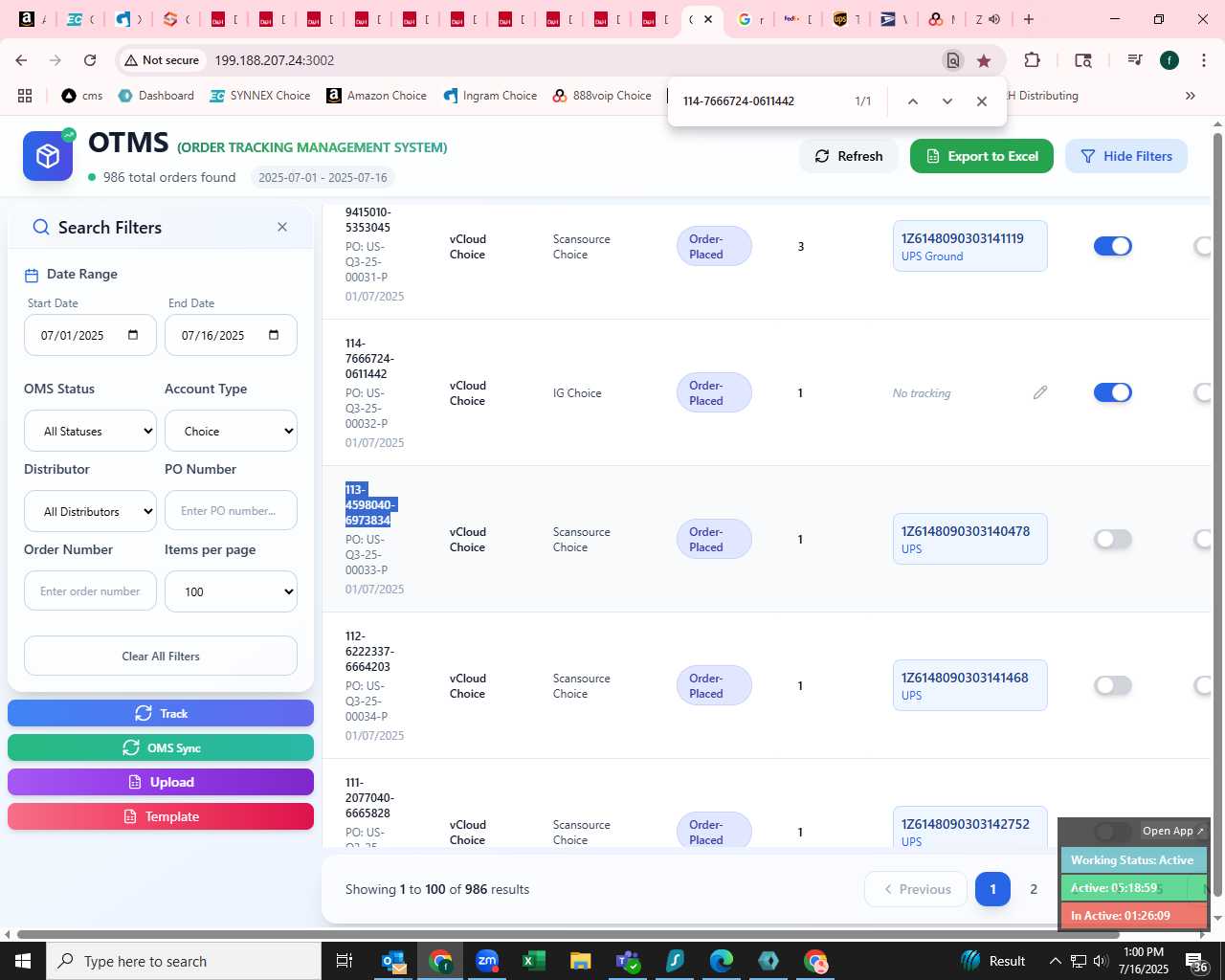The width and height of the screenshot is (1225, 980).
Task: Open Zoom from the taskbar
Action: click(487, 961)
